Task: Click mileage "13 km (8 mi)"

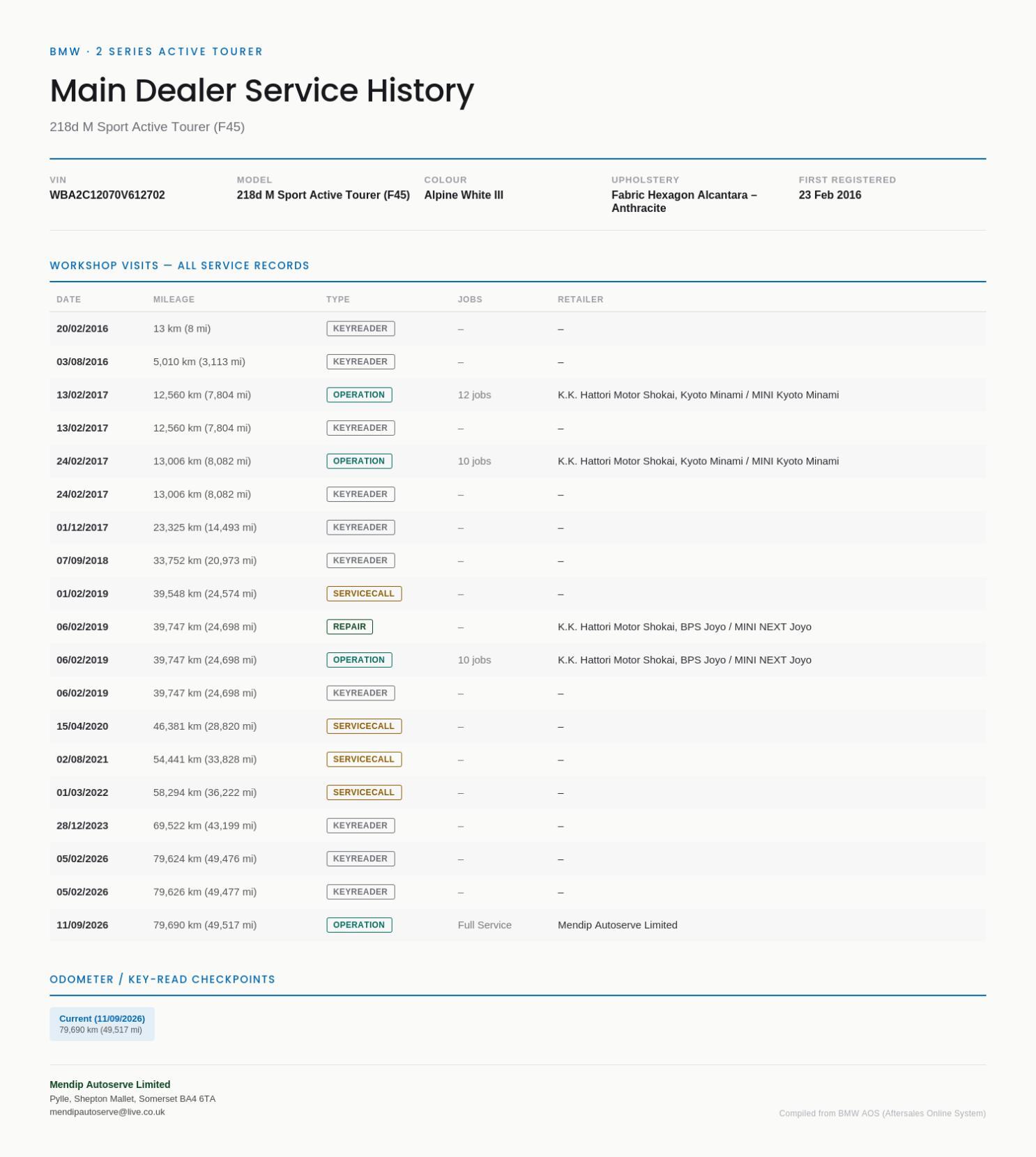Action: [182, 328]
